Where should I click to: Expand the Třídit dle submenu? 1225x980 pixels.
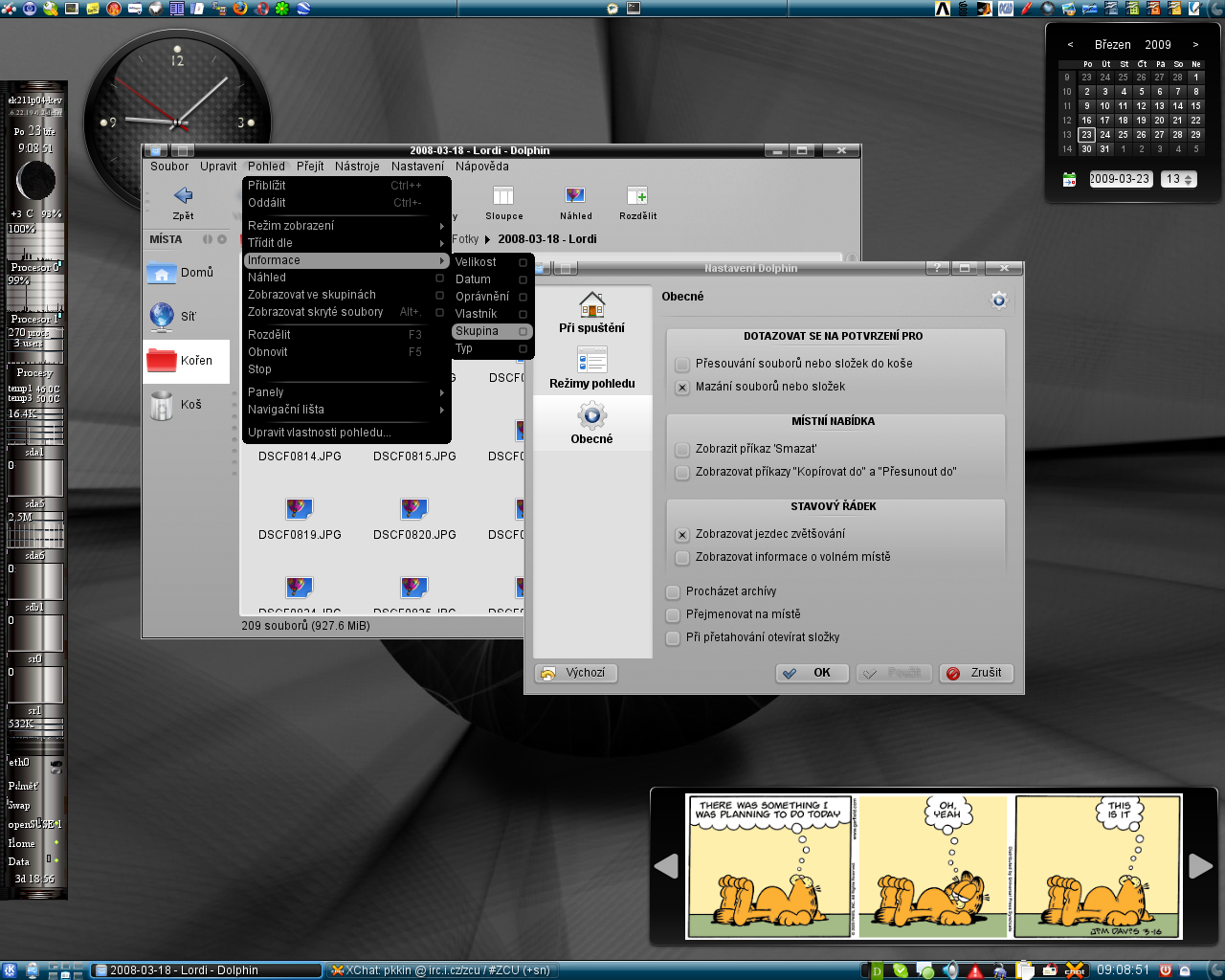(x=346, y=243)
